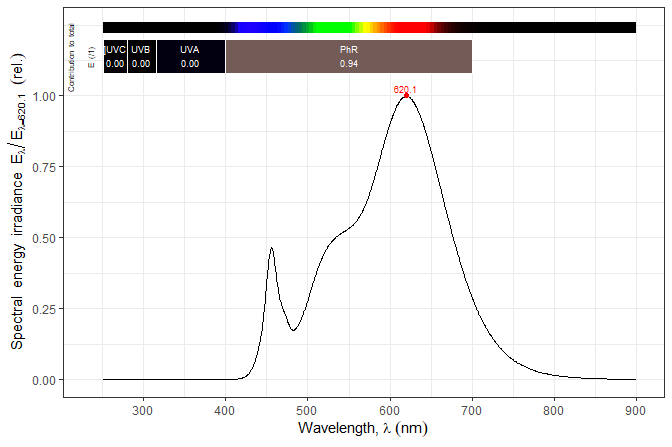Click the 0.50 tick label on the y-axis
This screenshot has height=447, width=672.
pyautogui.click(x=44, y=239)
